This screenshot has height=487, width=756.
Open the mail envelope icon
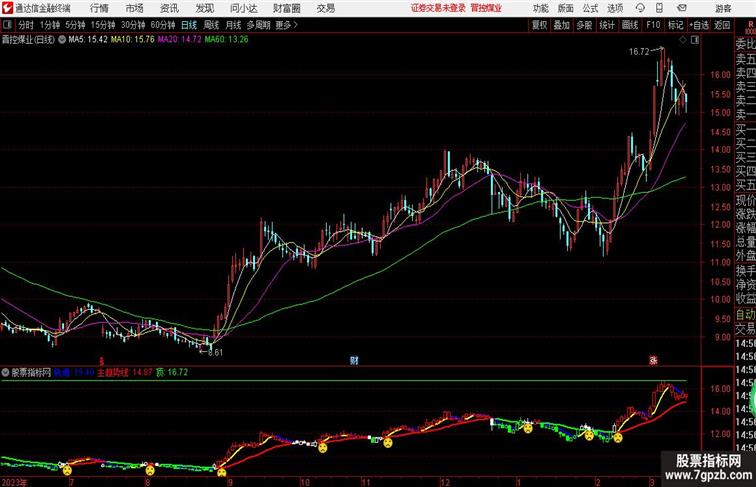click(682, 8)
